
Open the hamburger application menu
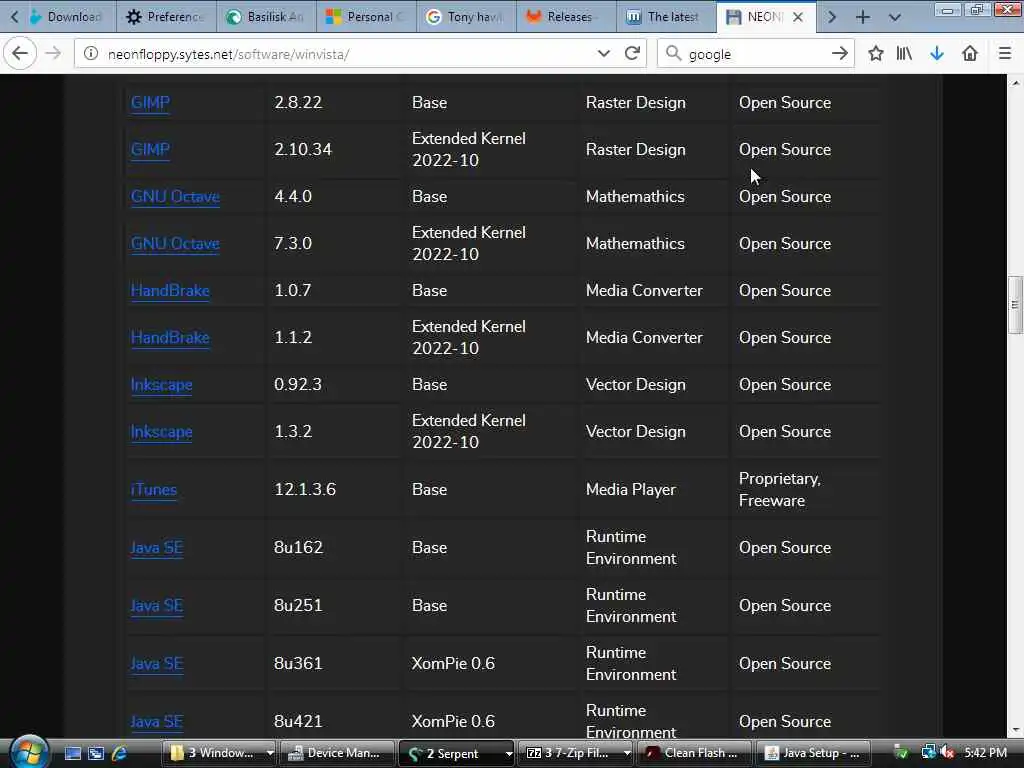pyautogui.click(x=1005, y=54)
